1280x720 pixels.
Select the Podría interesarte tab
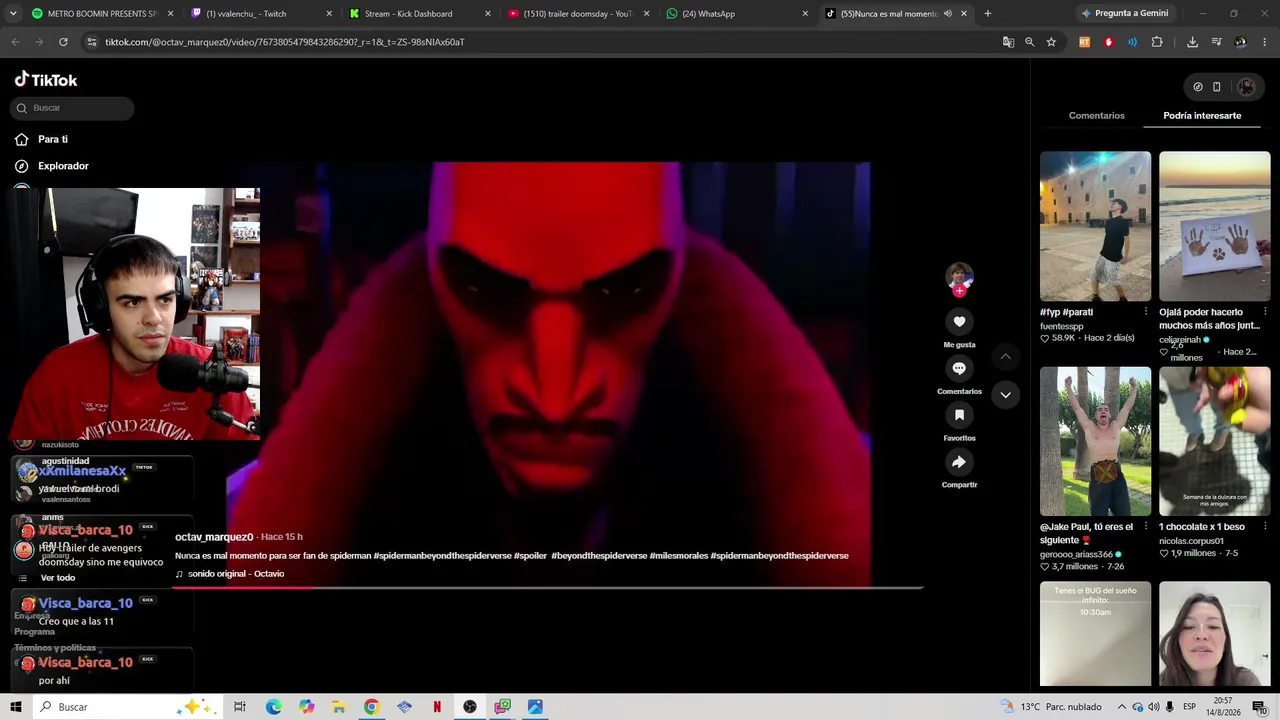(x=1202, y=116)
